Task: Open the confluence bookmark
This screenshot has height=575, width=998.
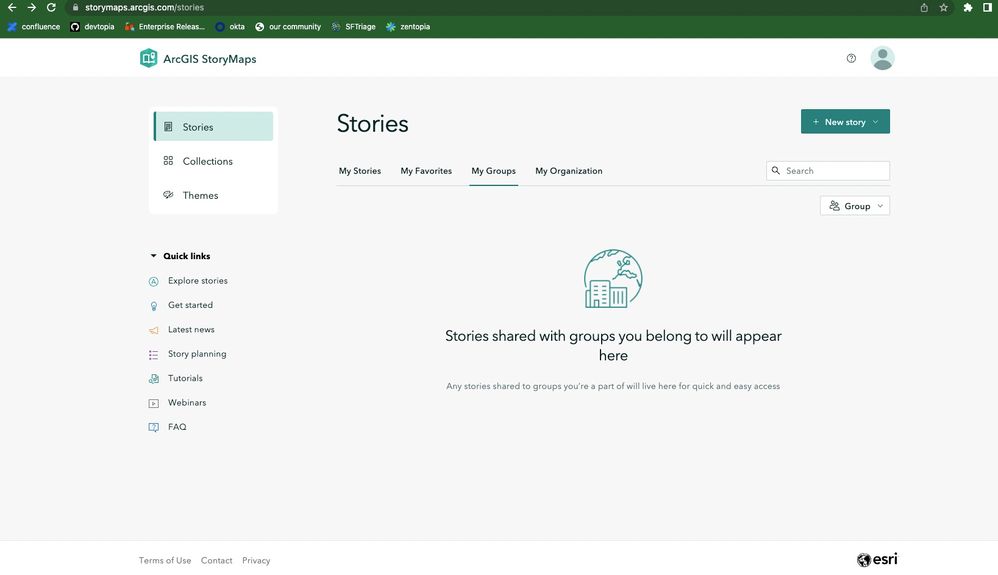Action: coord(33,27)
